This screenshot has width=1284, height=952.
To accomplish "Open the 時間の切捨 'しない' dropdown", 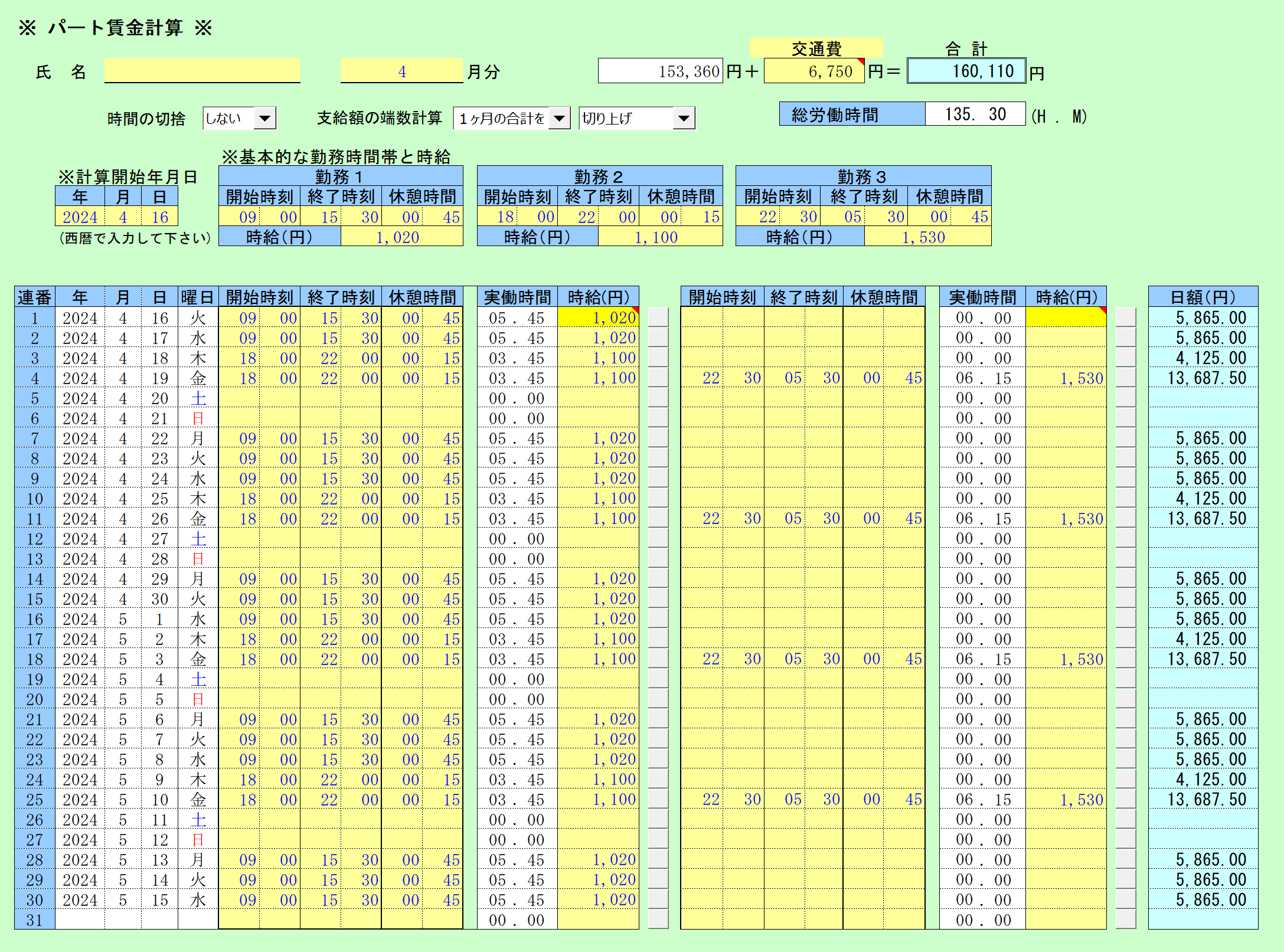I will point(264,119).
